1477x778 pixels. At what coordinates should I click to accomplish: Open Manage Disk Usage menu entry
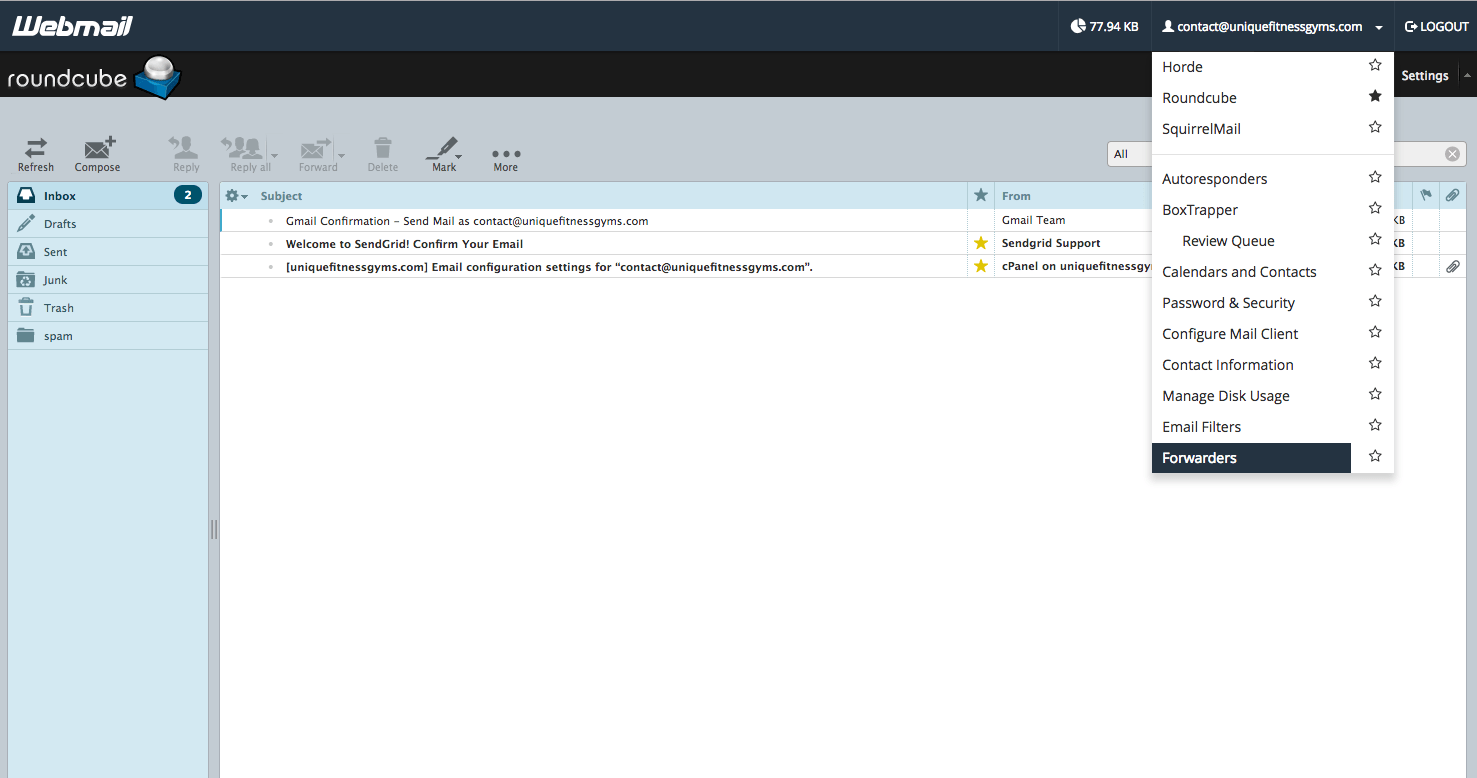[x=1252, y=396]
